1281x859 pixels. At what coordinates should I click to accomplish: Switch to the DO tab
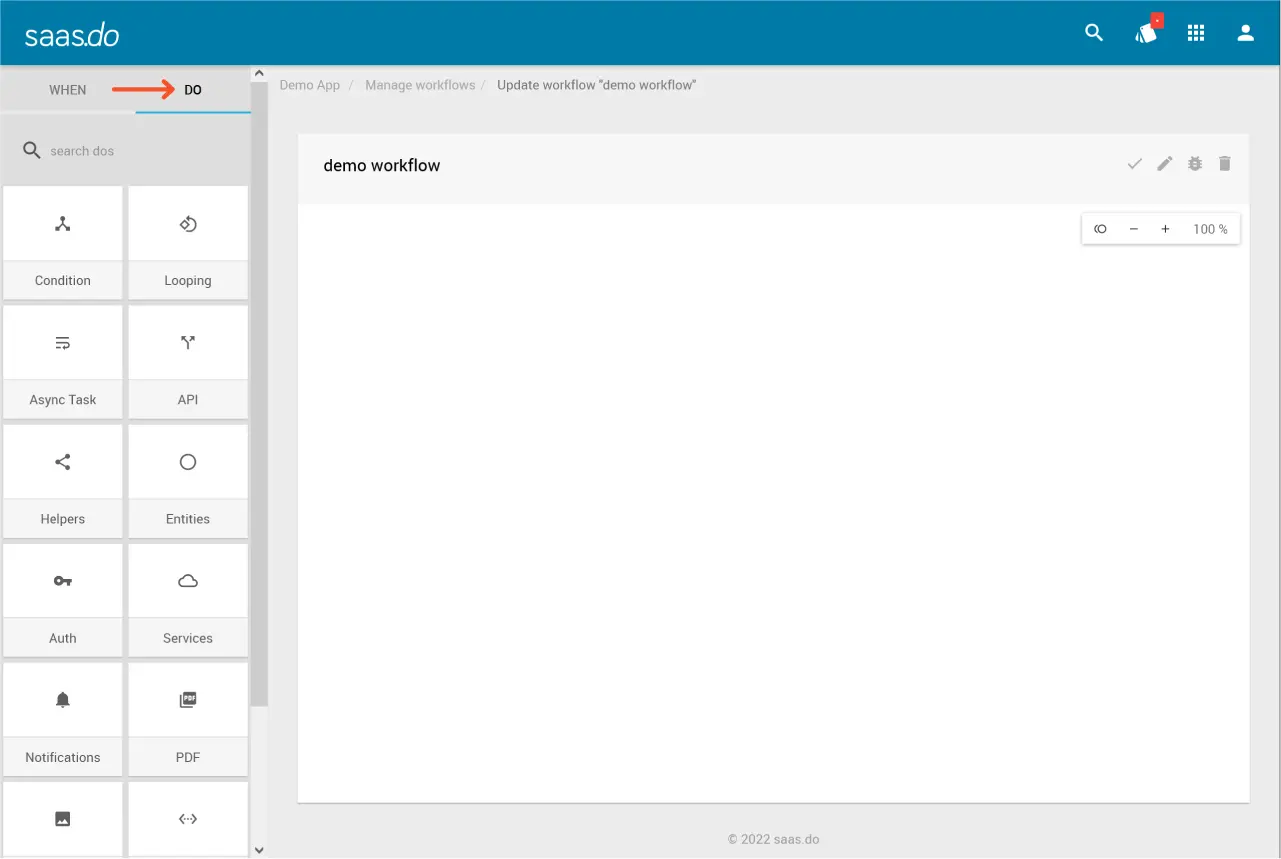click(x=193, y=90)
